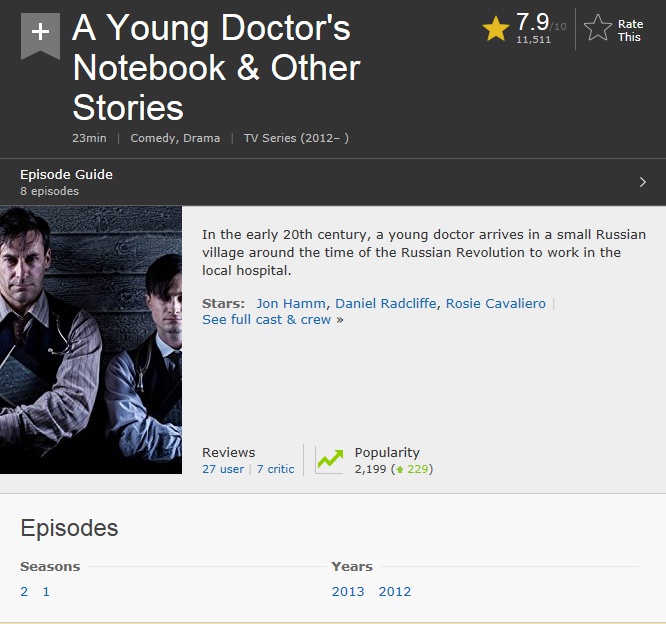Viewport: 666px width, 624px height.
Task: See full cast & crew
Action: [x=266, y=319]
